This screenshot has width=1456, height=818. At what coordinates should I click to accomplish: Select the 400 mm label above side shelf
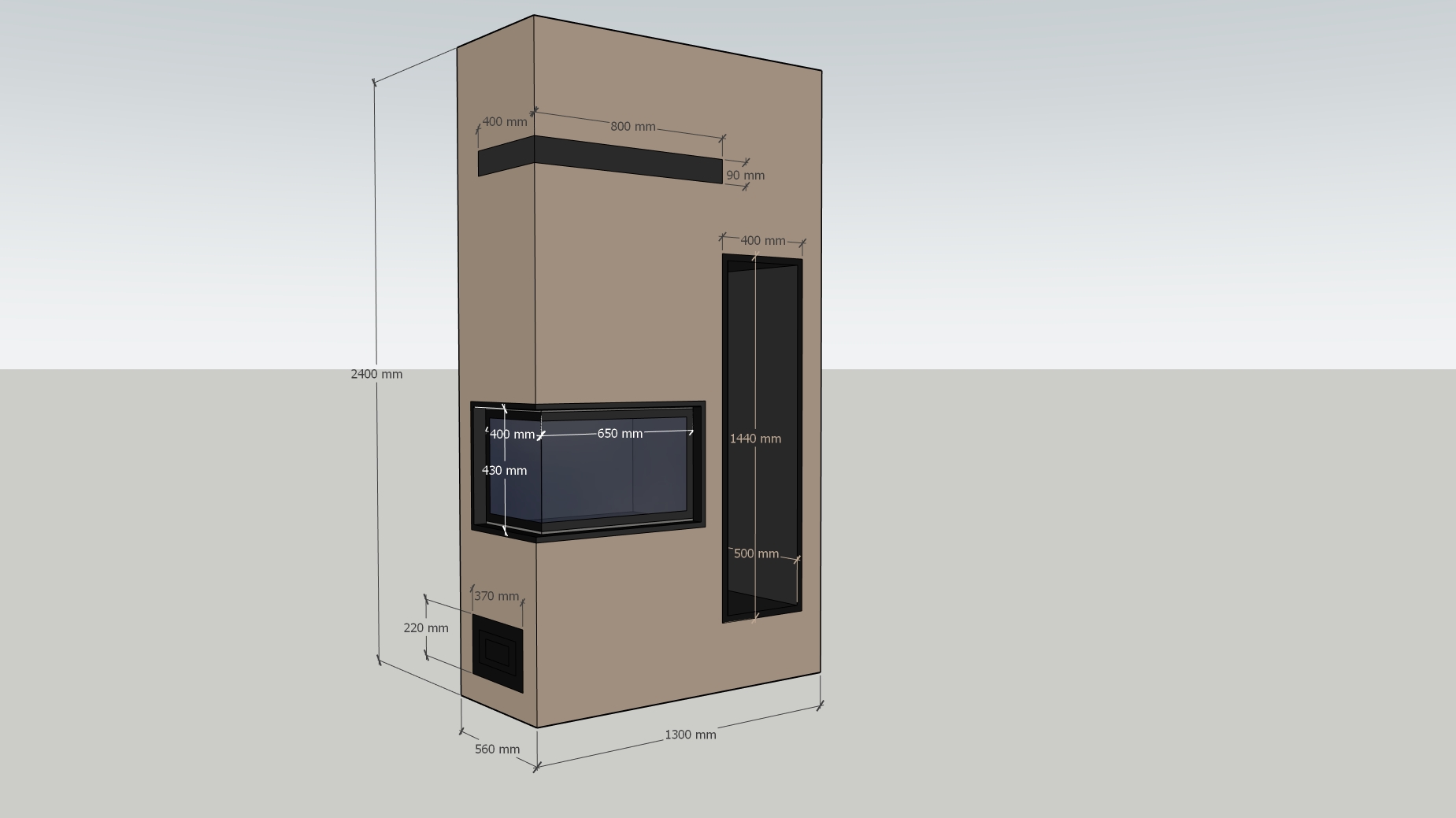504,122
